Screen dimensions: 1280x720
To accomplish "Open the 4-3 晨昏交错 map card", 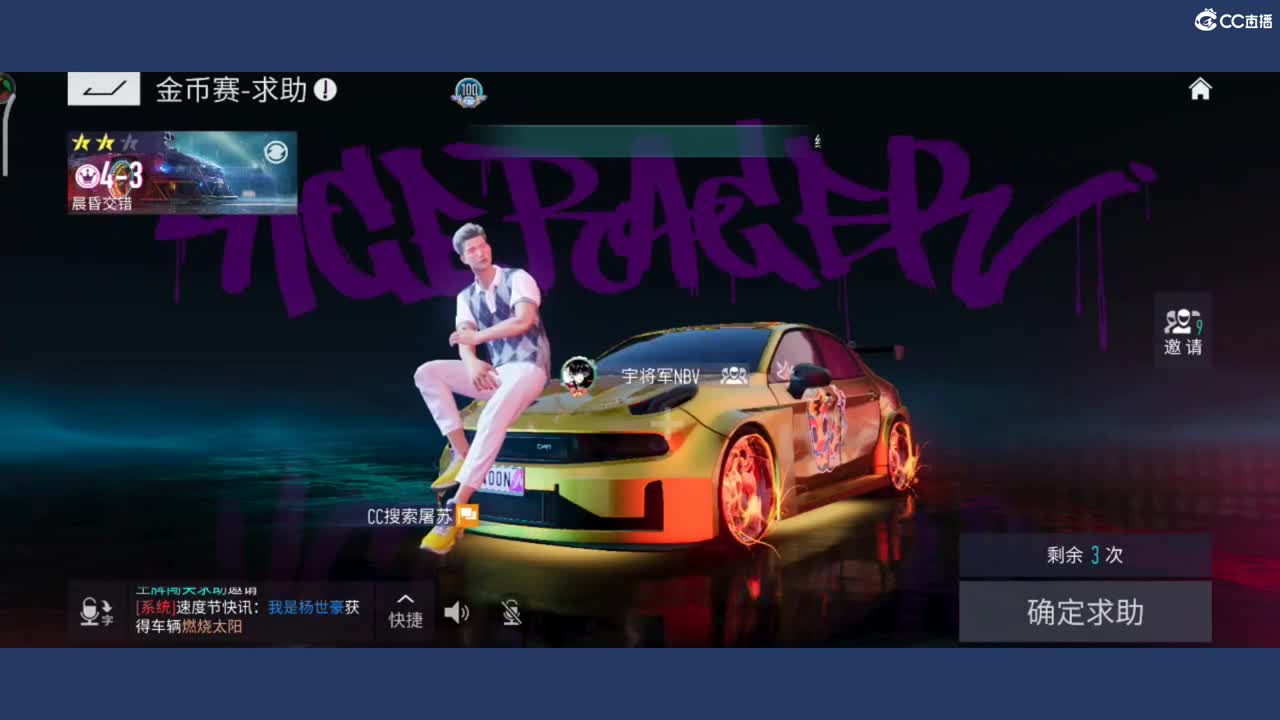I will coord(182,172).
